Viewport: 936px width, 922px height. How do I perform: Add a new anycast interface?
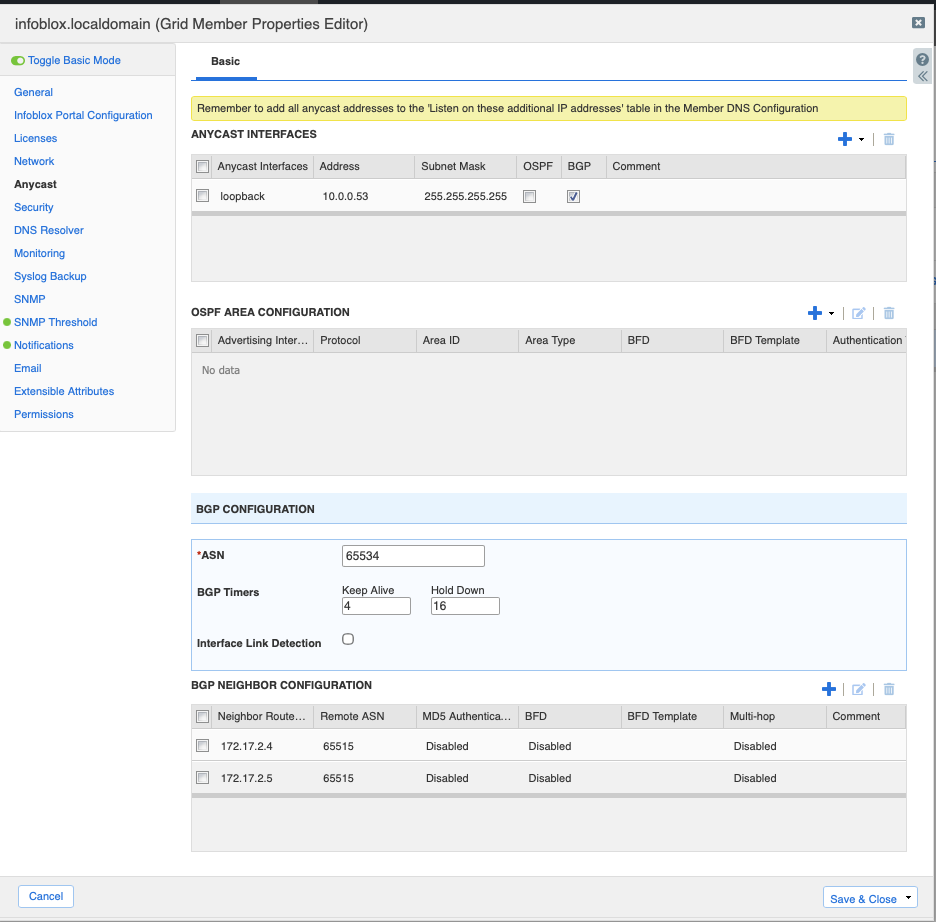[843, 139]
